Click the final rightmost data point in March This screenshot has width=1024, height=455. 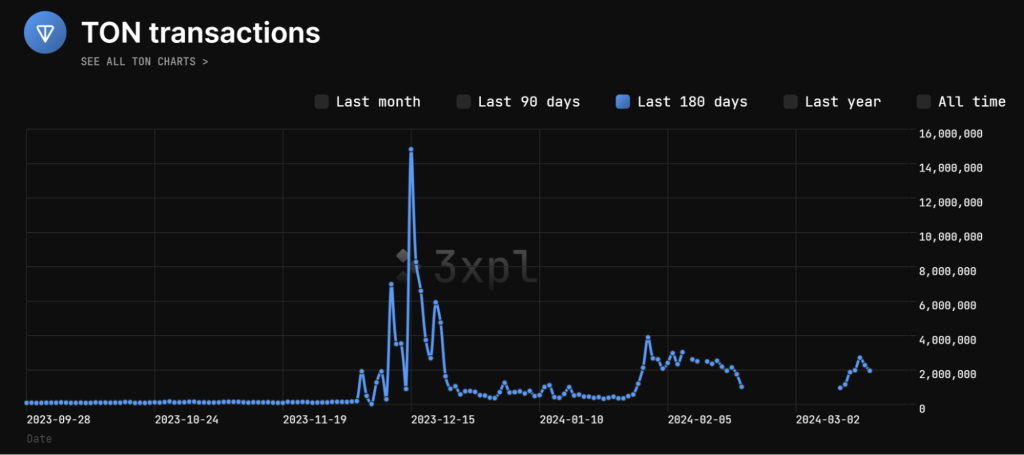coord(870,371)
